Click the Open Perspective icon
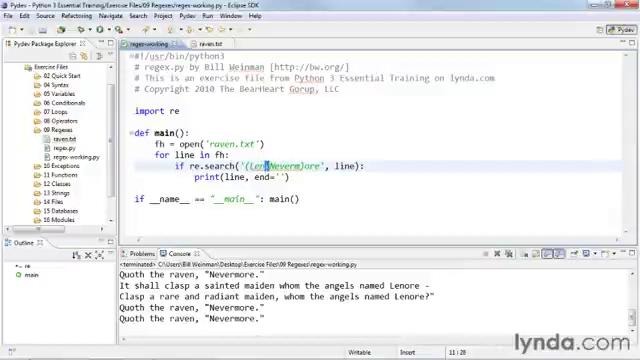The width and height of the screenshot is (640, 360). (x=600, y=30)
